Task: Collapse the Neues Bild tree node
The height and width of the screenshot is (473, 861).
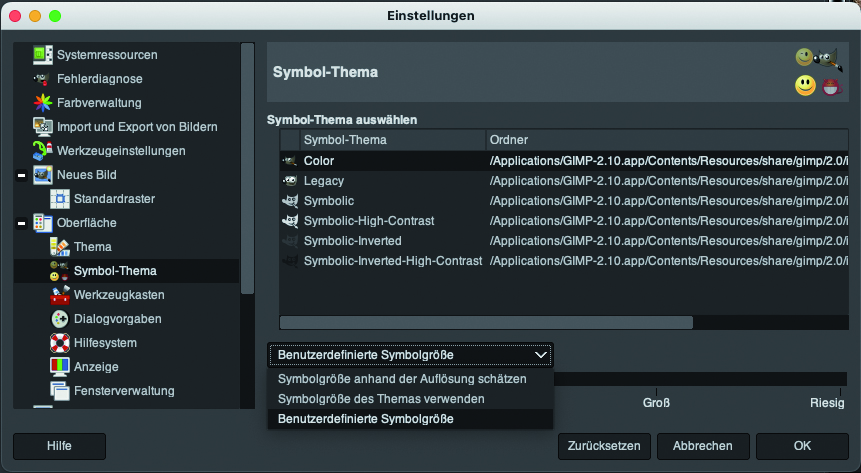Action: pos(21,175)
